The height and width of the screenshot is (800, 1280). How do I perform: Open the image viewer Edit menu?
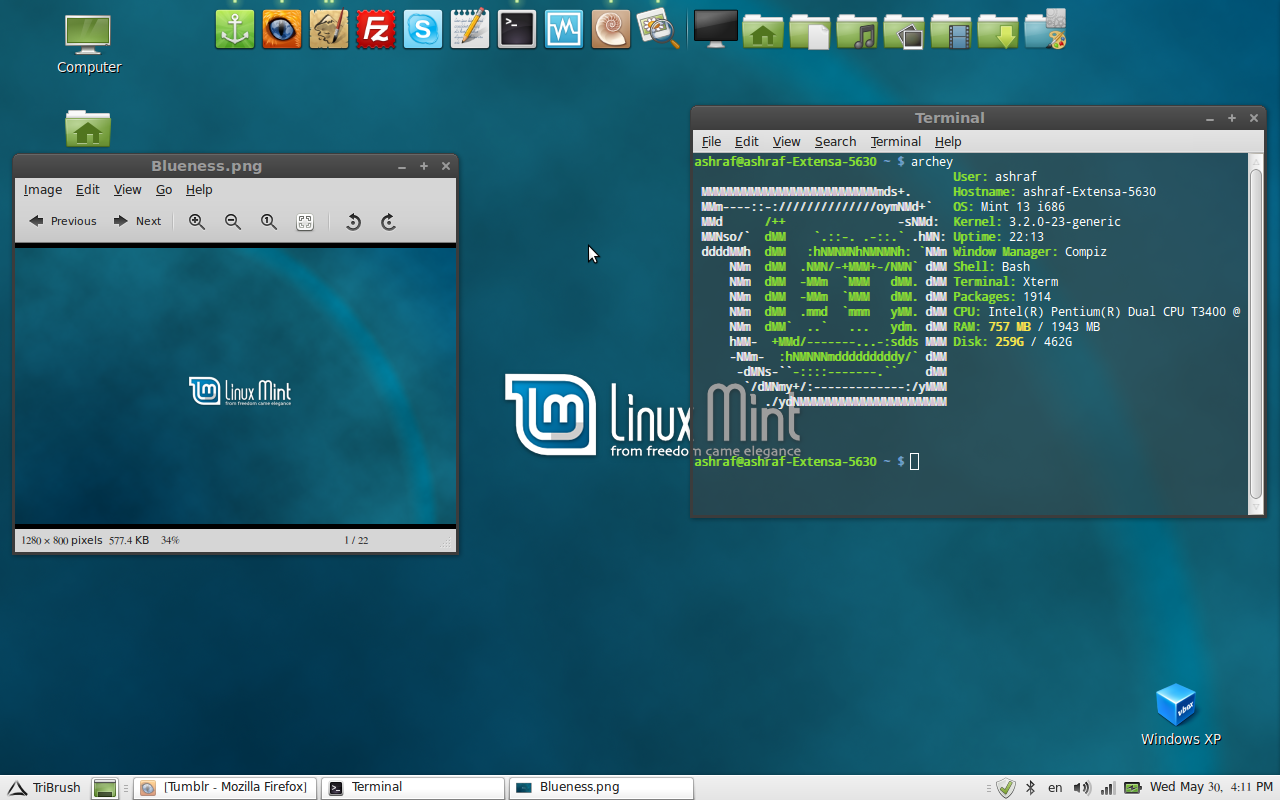pyautogui.click(x=88, y=190)
